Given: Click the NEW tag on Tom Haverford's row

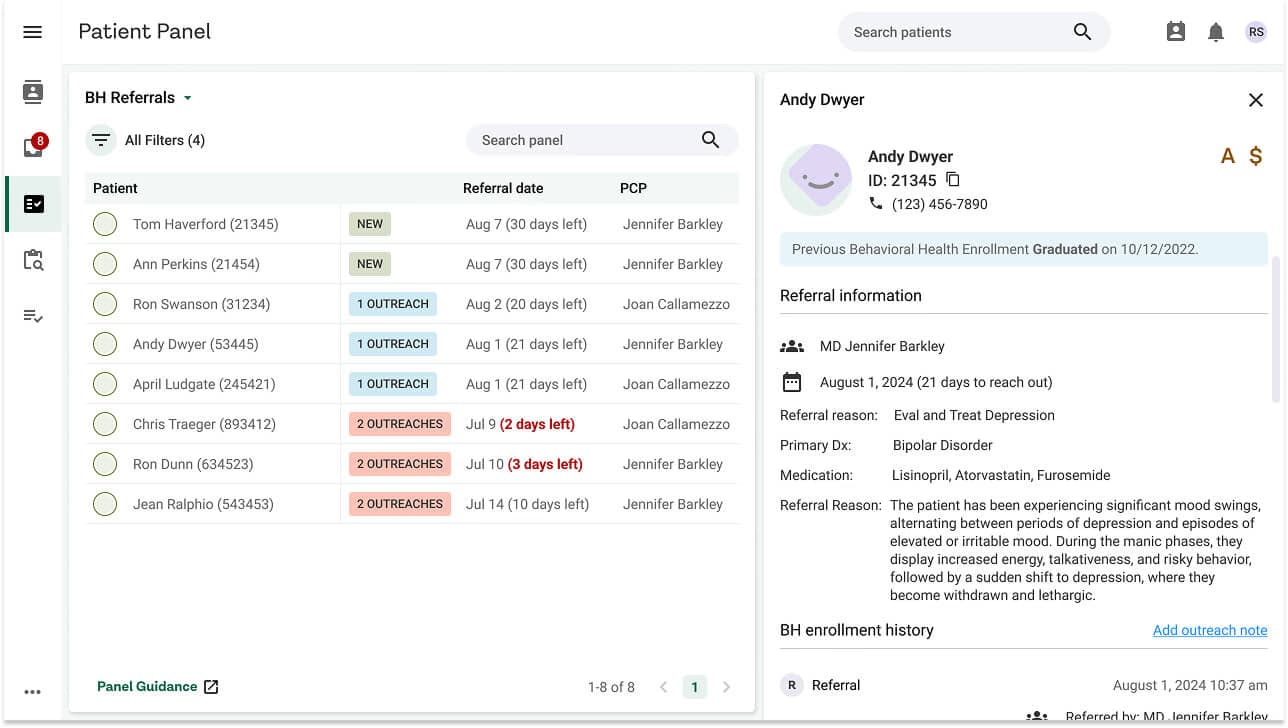Looking at the screenshot, I should point(370,224).
